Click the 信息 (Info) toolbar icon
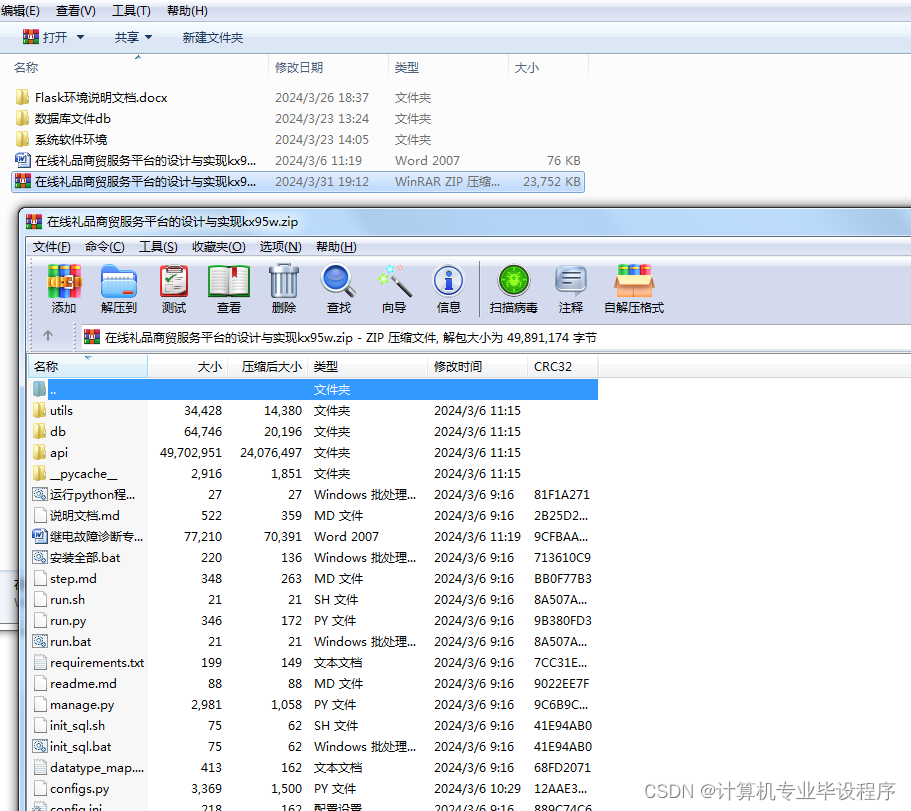 pos(448,285)
